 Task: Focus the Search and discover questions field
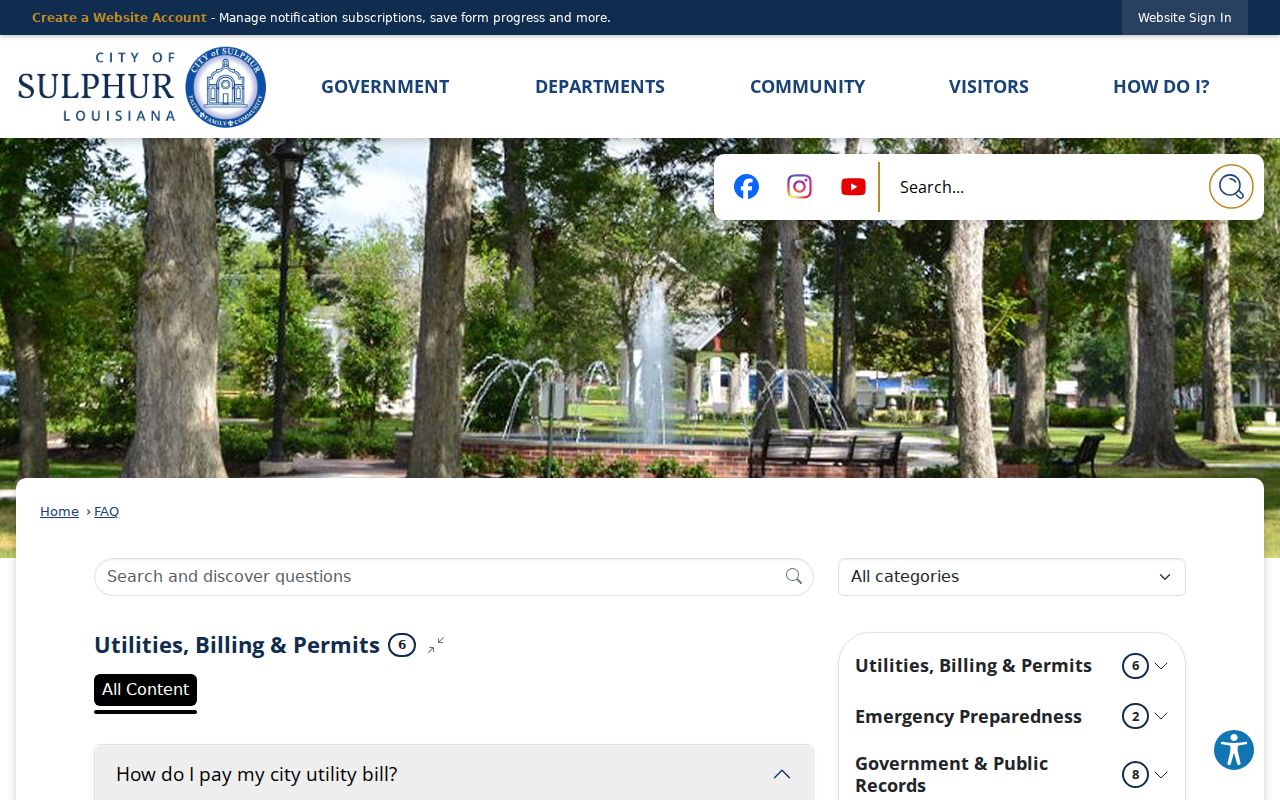454,577
